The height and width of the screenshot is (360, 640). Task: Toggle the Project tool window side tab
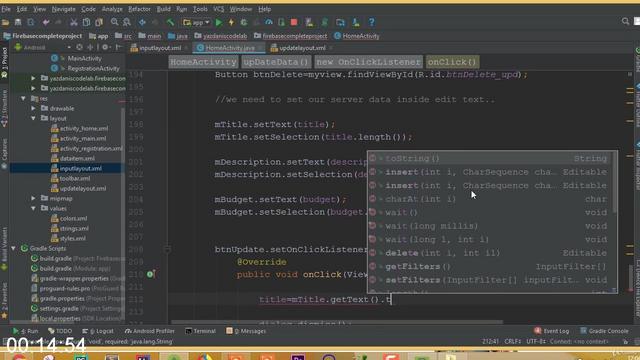(4, 62)
